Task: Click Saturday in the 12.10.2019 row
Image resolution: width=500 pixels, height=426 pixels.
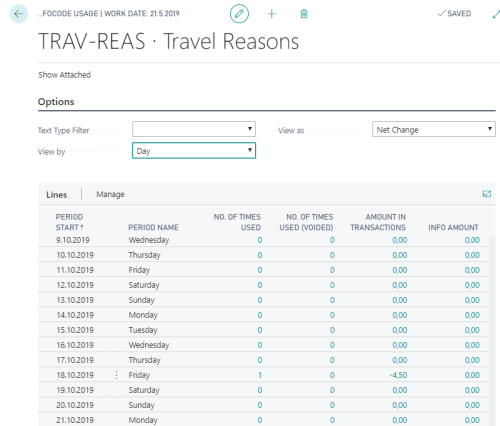Action: click(x=144, y=285)
